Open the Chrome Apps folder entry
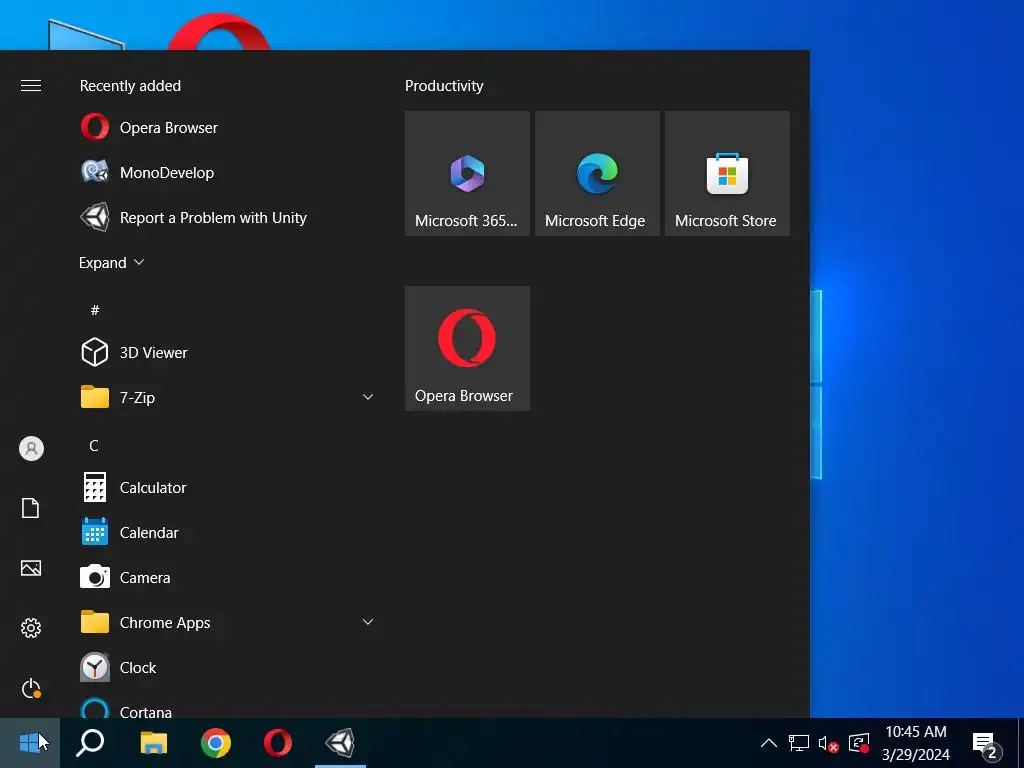Viewport: 1024px width, 768px height. click(x=225, y=623)
